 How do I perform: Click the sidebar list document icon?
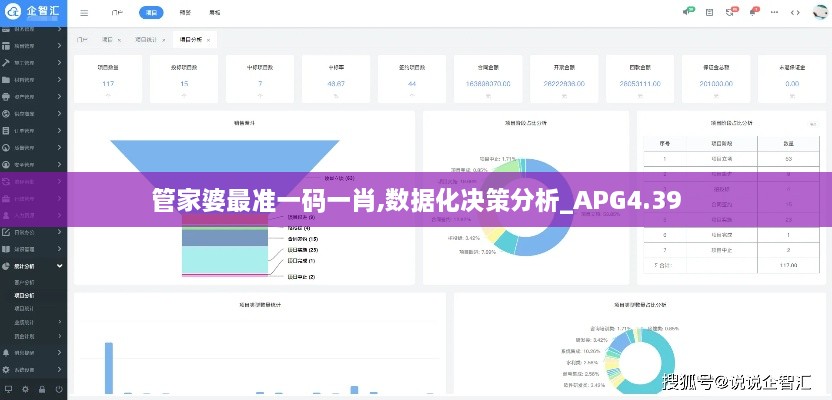tap(6, 131)
